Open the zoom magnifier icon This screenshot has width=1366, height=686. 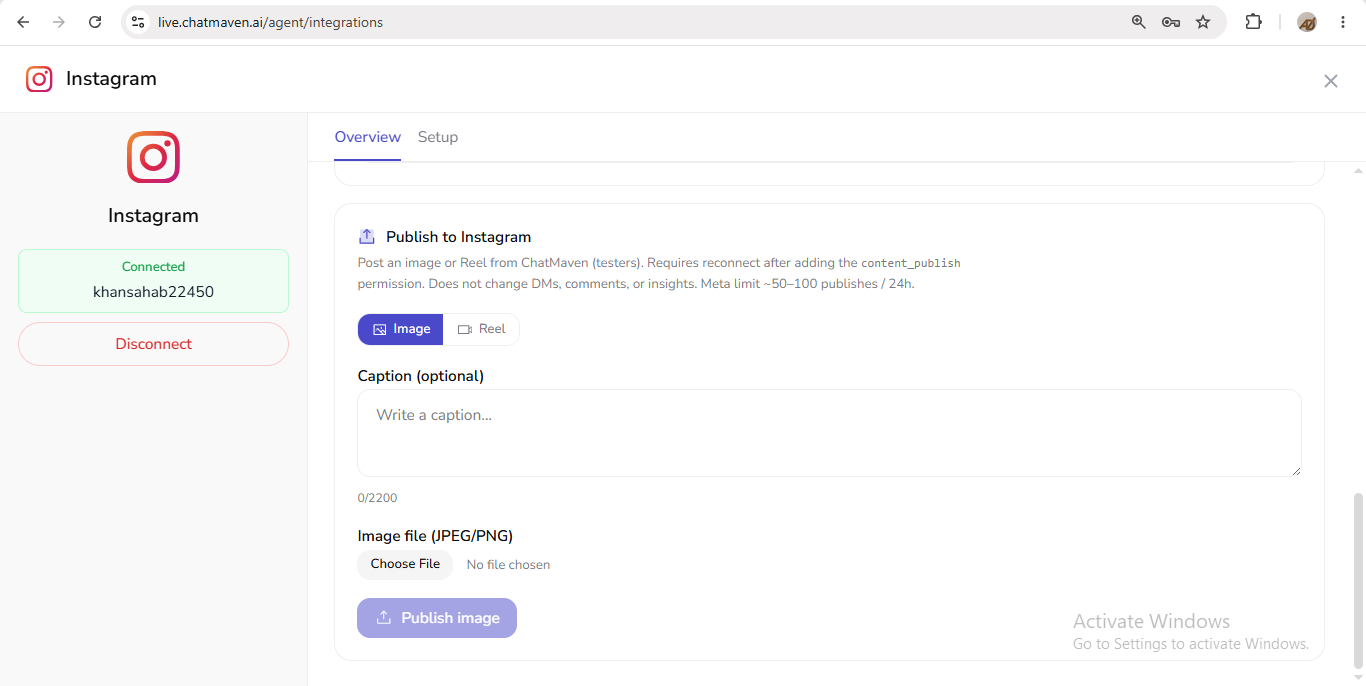point(1138,22)
